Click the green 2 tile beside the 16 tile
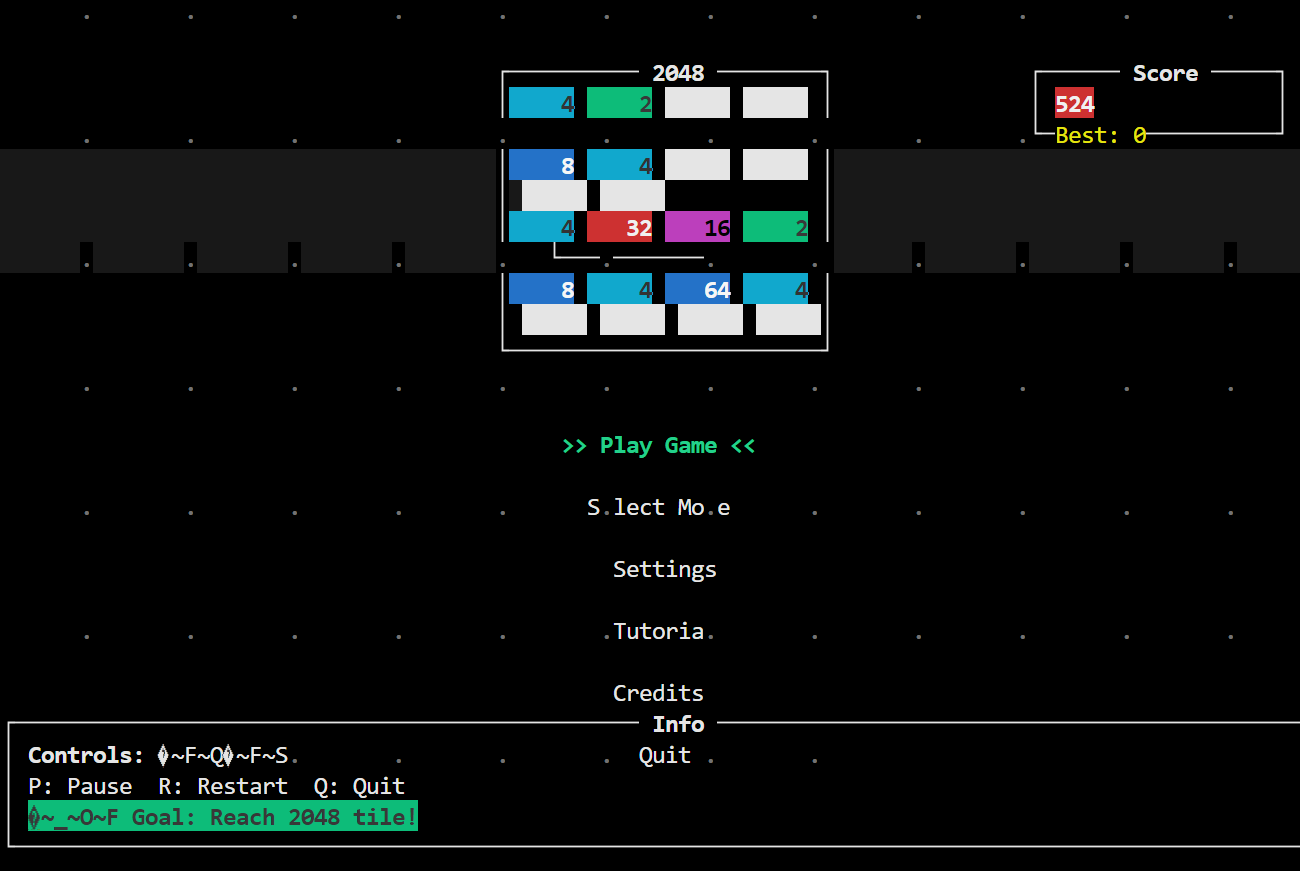The height and width of the screenshot is (871, 1300). pos(775,227)
